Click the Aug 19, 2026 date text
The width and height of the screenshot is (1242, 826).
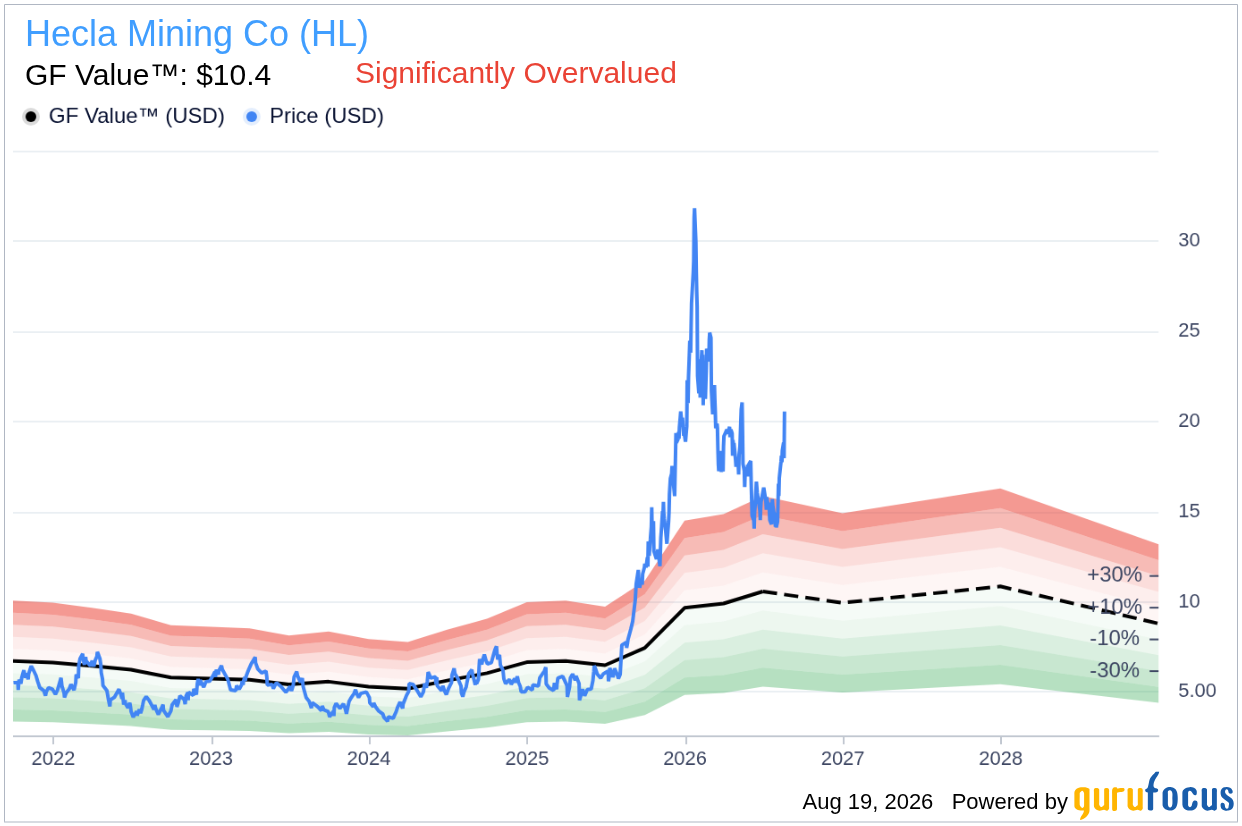(x=867, y=802)
